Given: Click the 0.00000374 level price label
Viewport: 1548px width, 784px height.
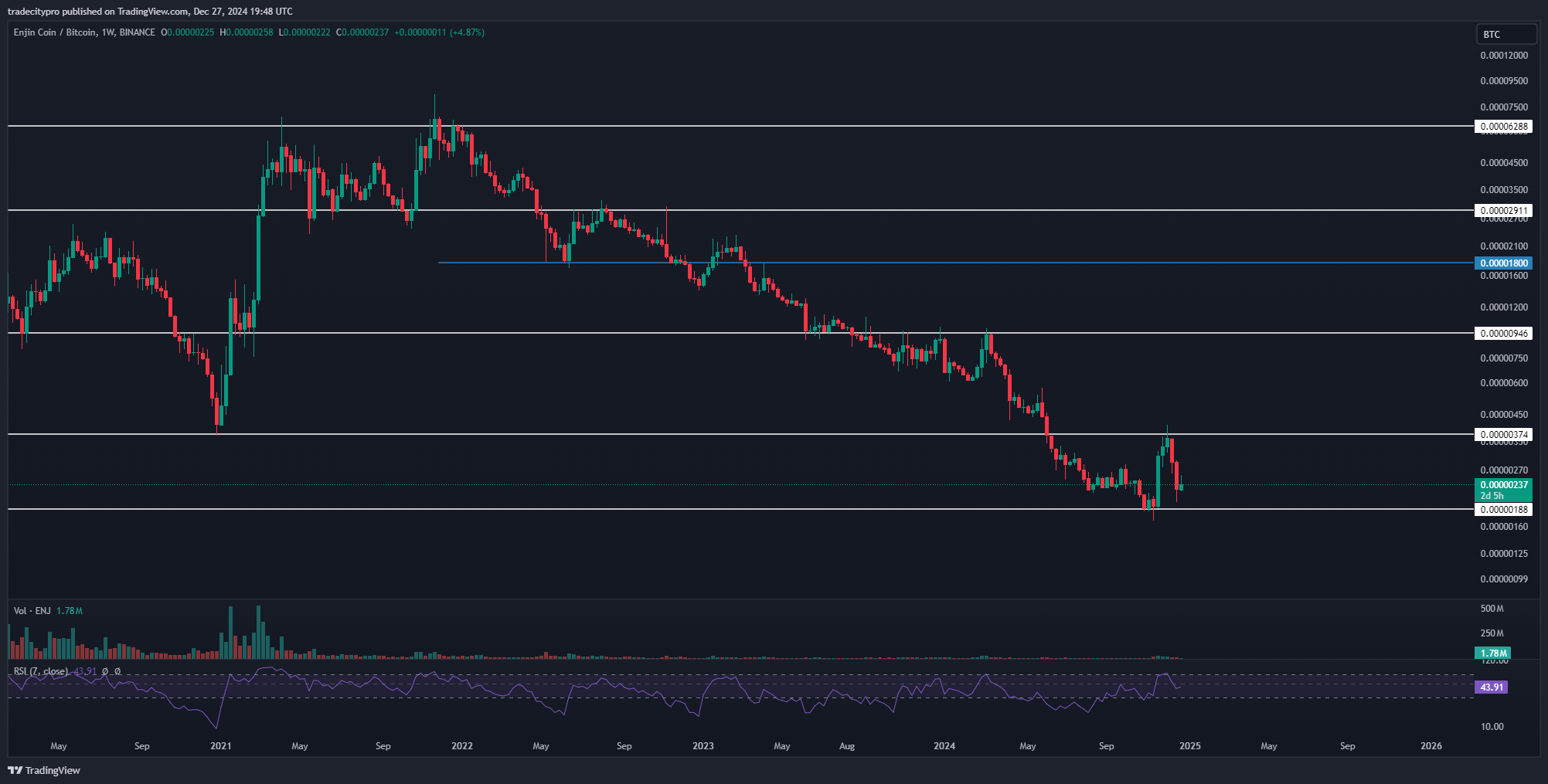Looking at the screenshot, I should pyautogui.click(x=1503, y=435).
